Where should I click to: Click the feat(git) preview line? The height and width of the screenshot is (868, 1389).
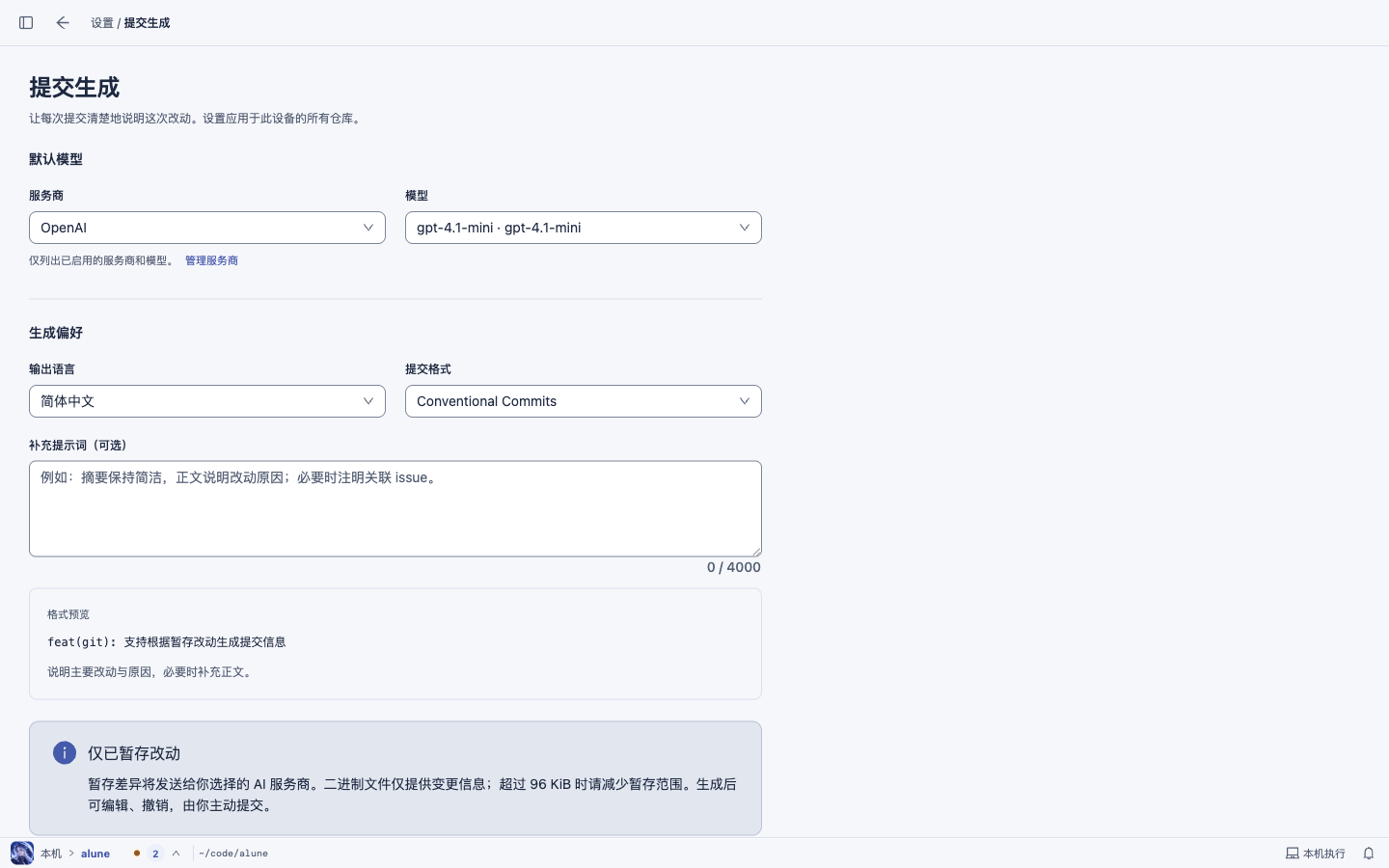[x=167, y=642]
